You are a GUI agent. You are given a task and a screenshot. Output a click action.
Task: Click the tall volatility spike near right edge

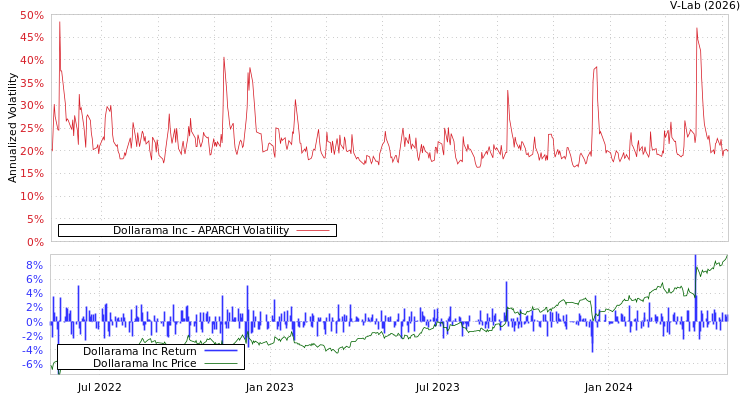point(697,29)
